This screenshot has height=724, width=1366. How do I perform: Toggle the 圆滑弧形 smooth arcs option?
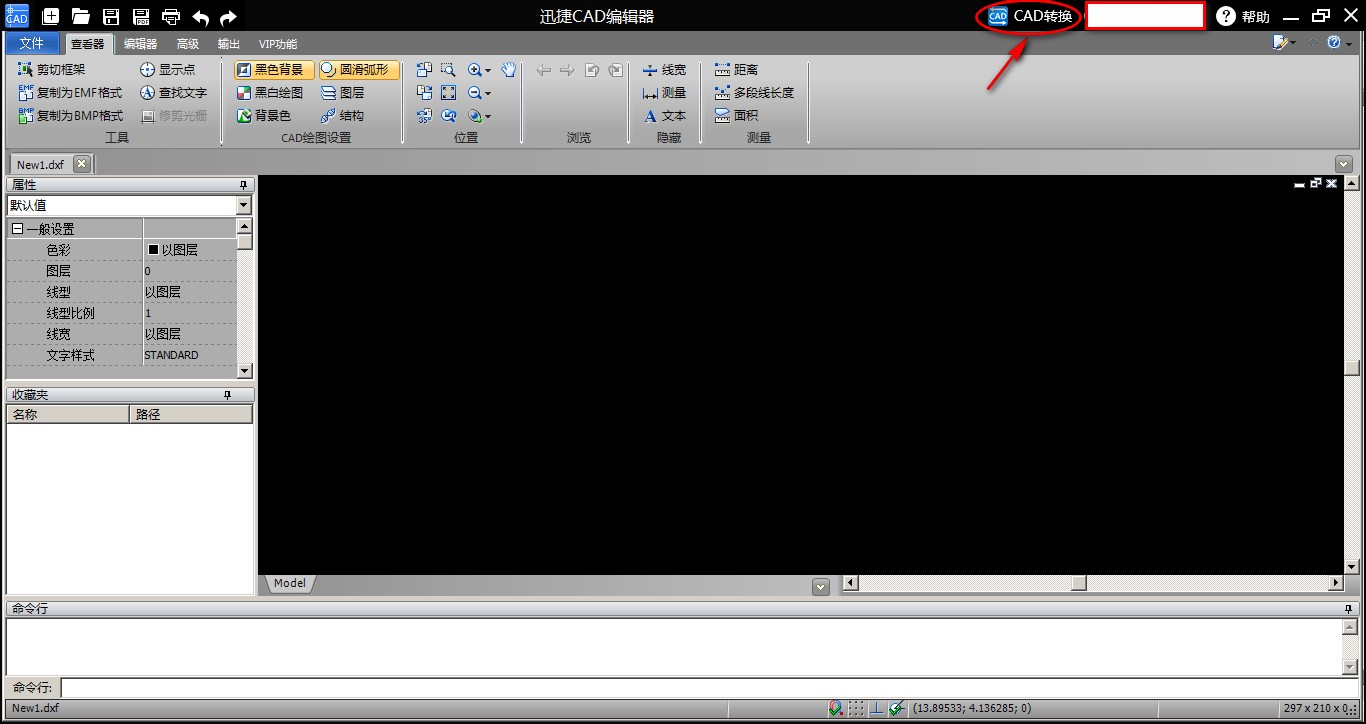point(360,70)
